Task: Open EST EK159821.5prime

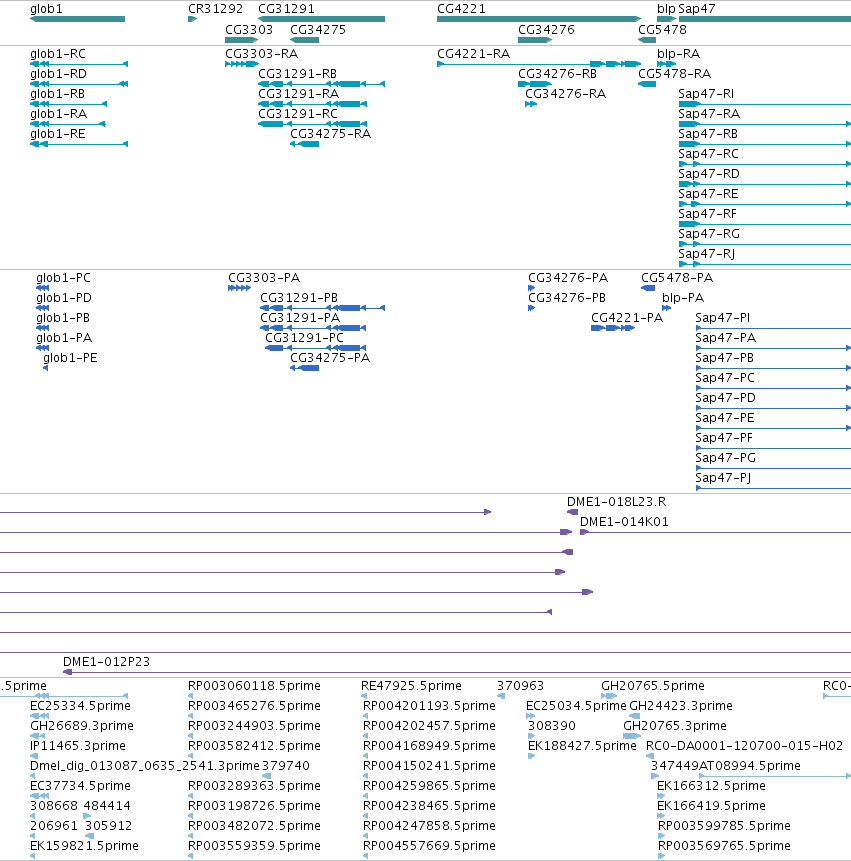Action: (85, 846)
